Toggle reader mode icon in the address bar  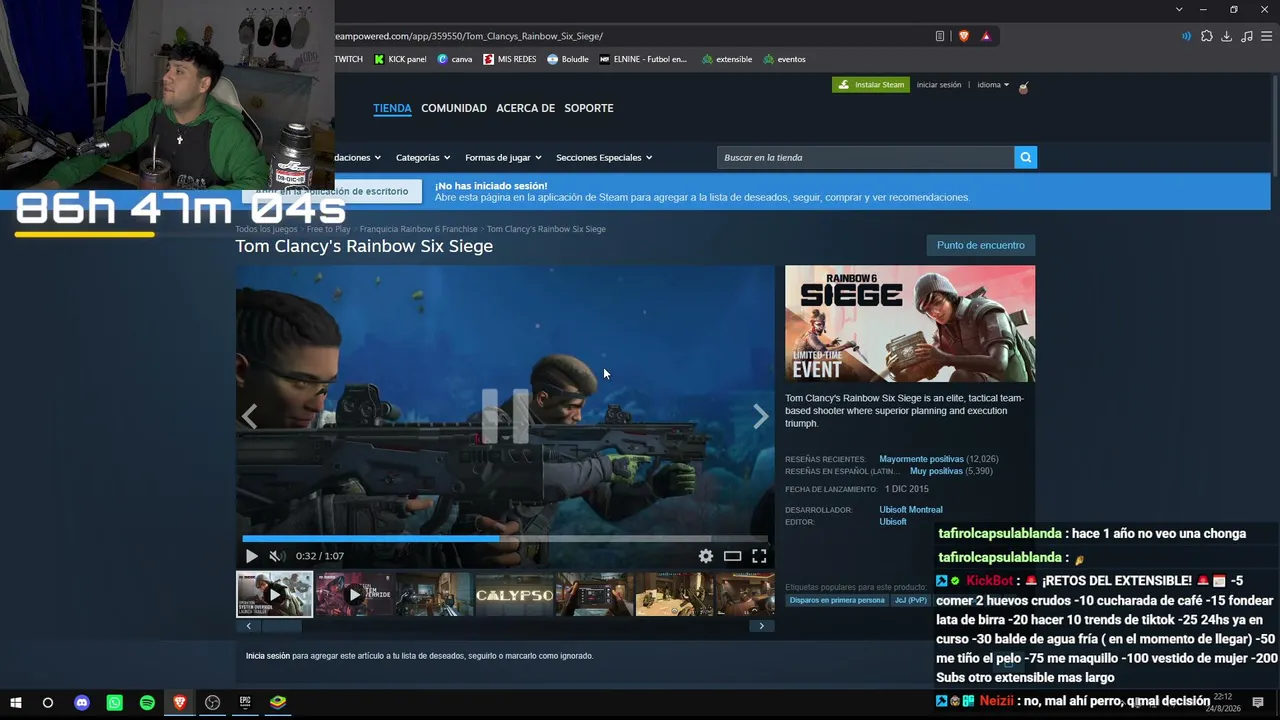coord(940,36)
